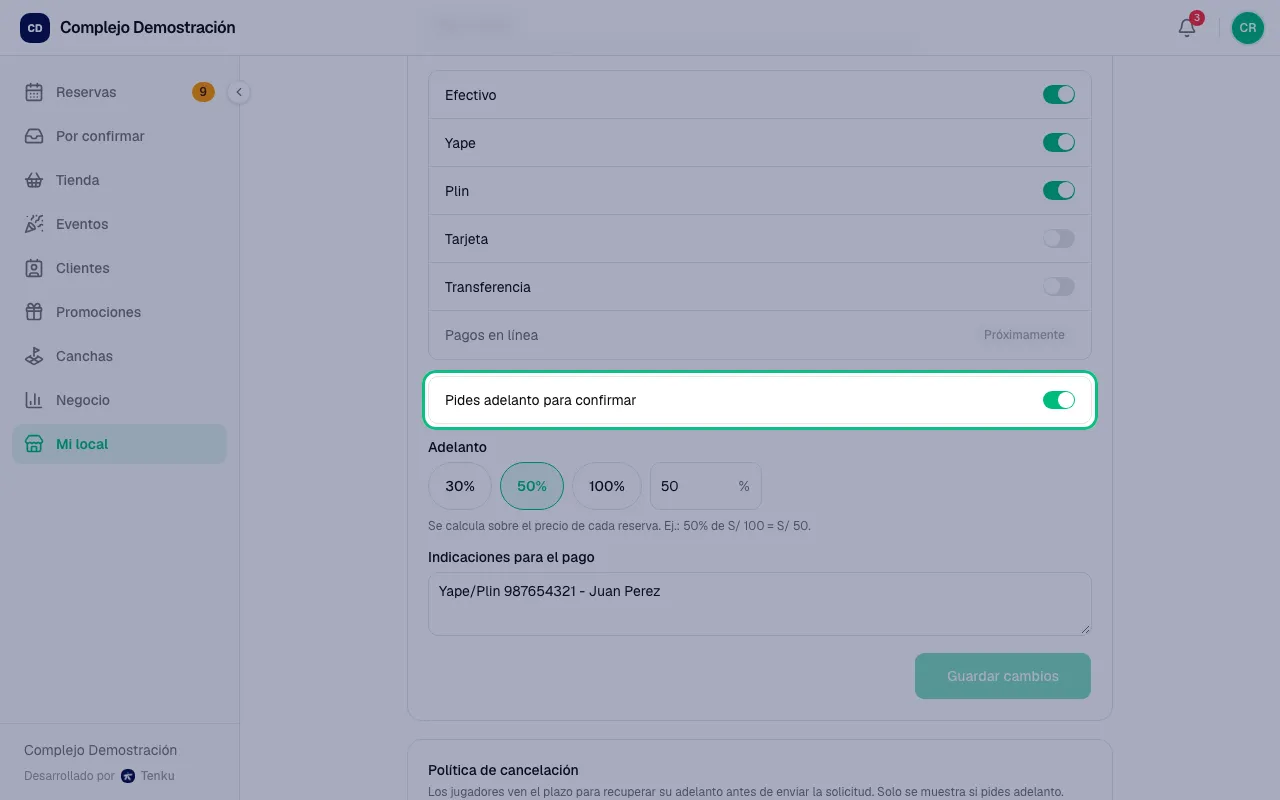Click the Próximamente badge
Image resolution: width=1280 pixels, height=800 pixels.
[x=1024, y=335]
